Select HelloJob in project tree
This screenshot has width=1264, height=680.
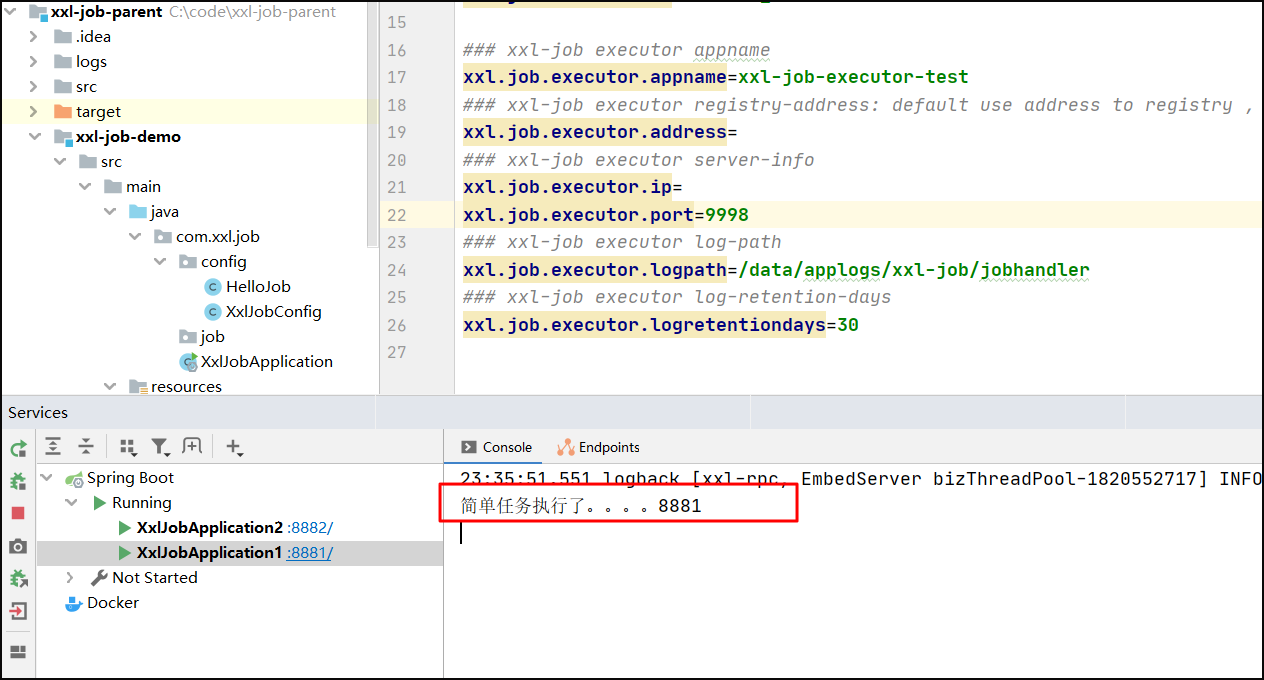click(258, 287)
